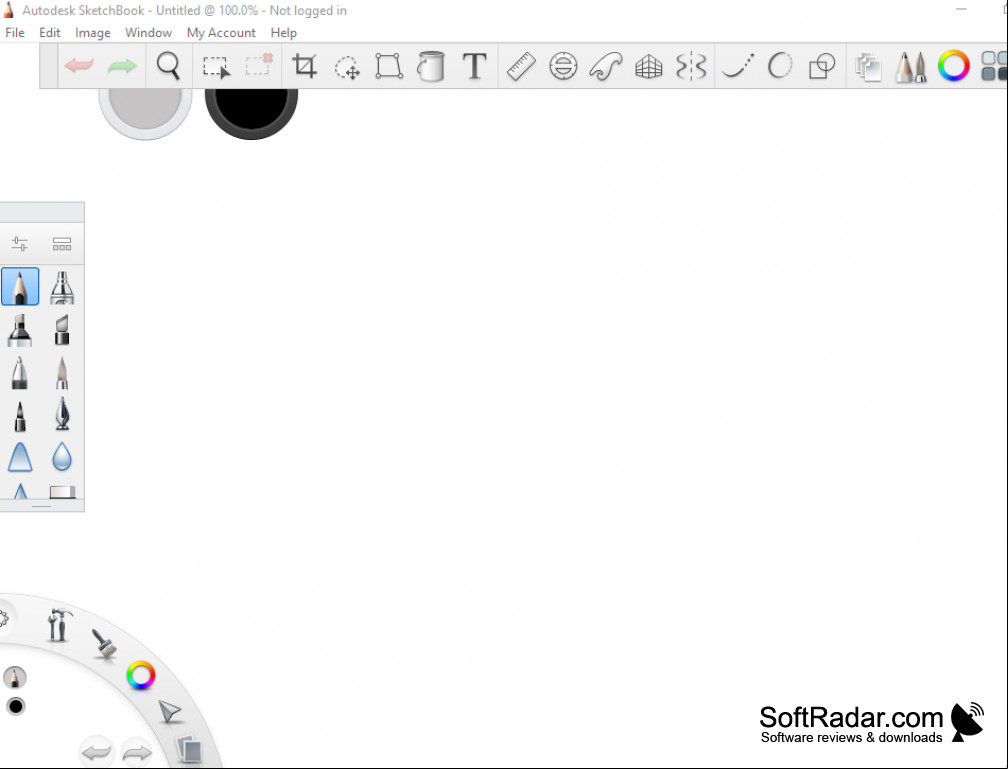Click the brush palette title bar
This screenshot has width=1008, height=769.
tap(42, 212)
